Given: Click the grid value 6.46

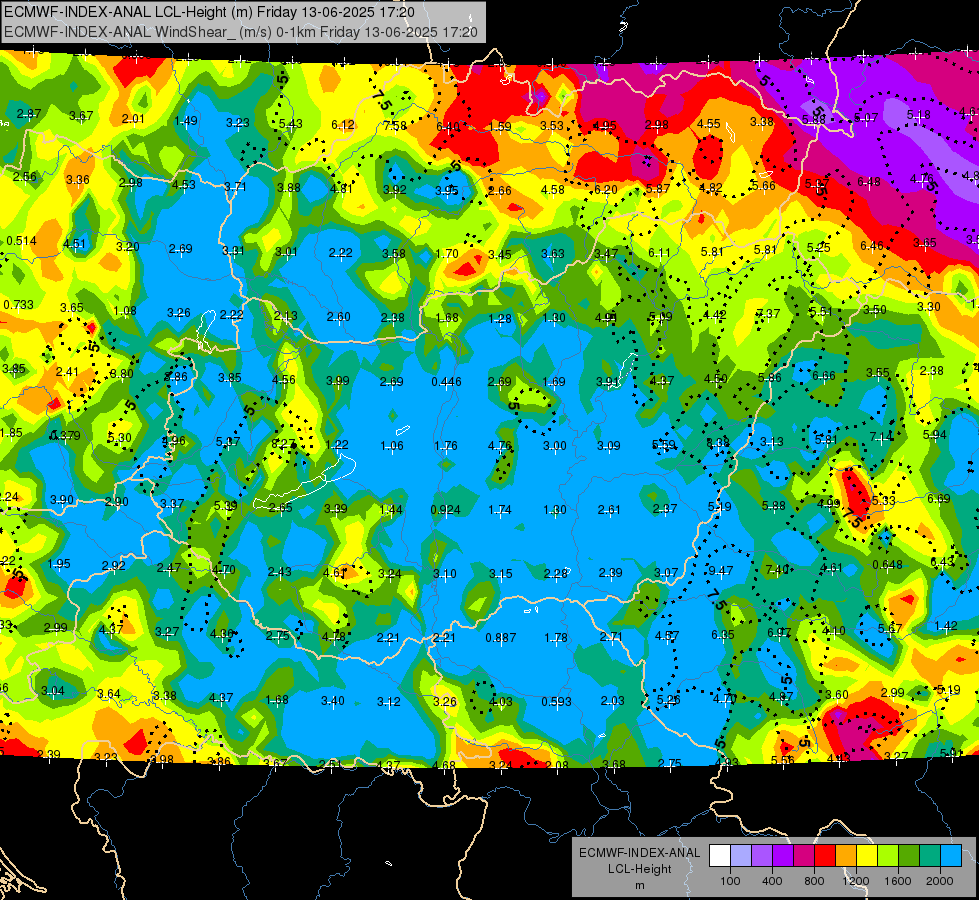Looking at the screenshot, I should [872, 245].
